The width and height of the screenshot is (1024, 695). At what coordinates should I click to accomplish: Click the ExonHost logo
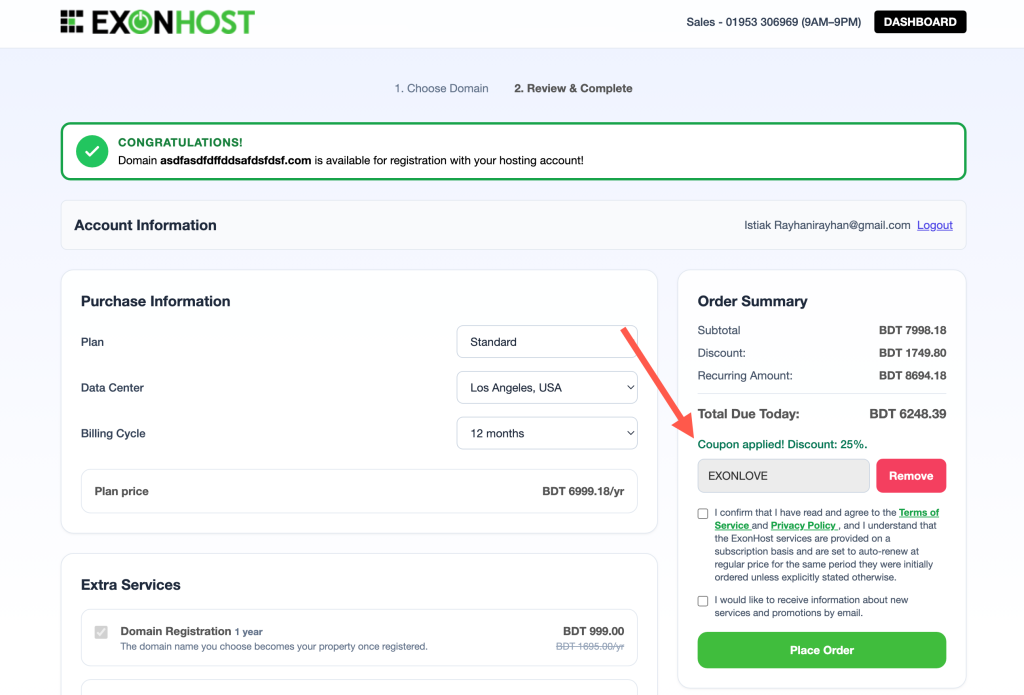pos(157,22)
